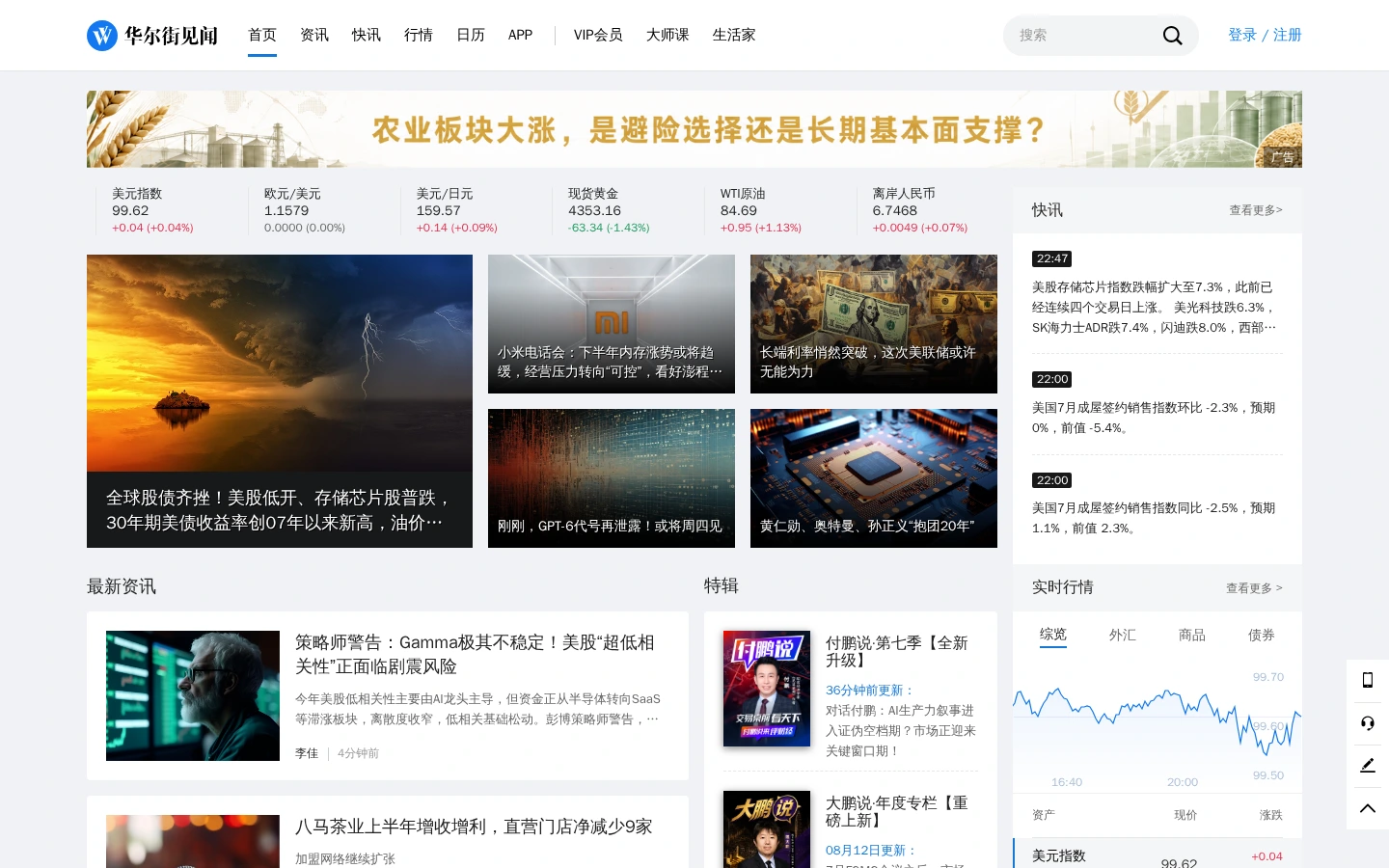The image size is (1389, 868).
Task: Switch to the 商品 market tab
Action: tap(1192, 635)
